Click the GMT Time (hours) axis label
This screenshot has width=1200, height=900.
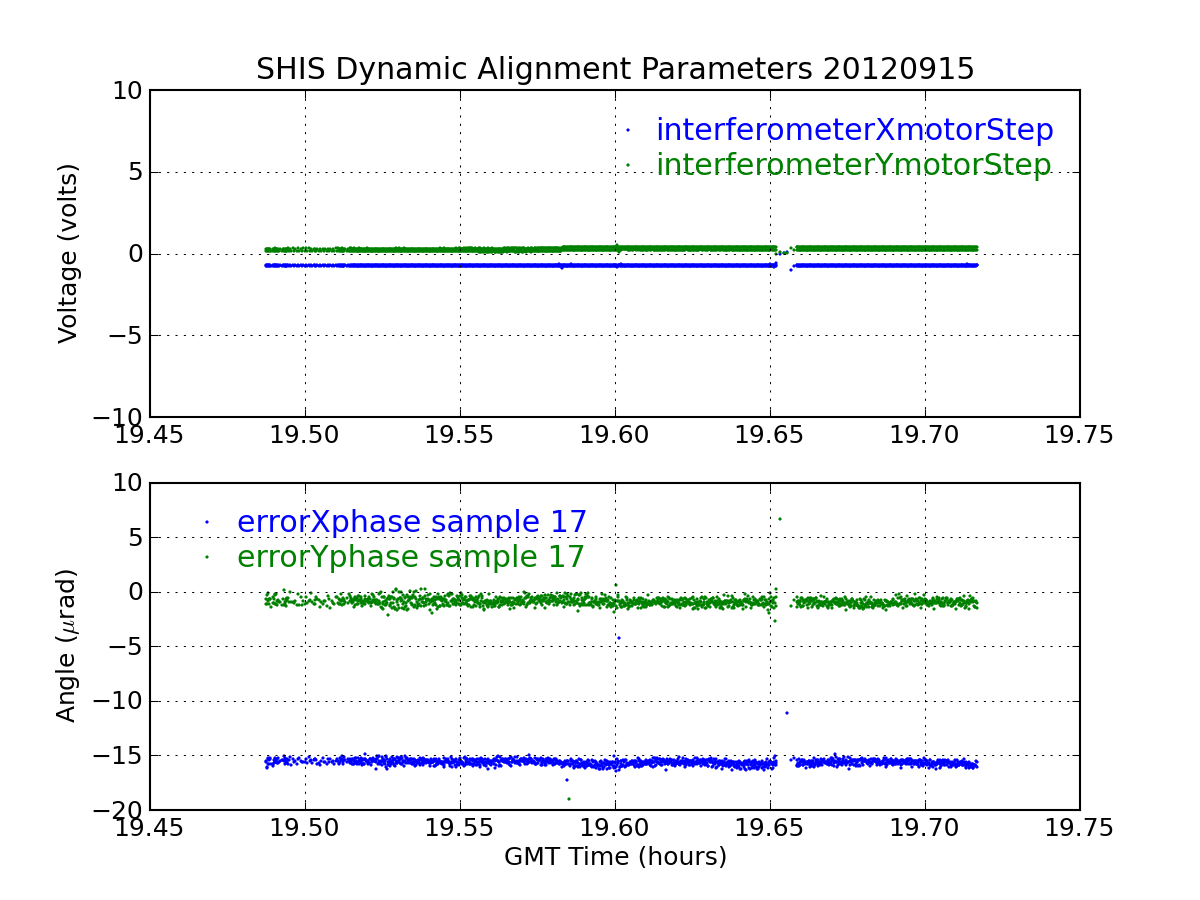615,857
